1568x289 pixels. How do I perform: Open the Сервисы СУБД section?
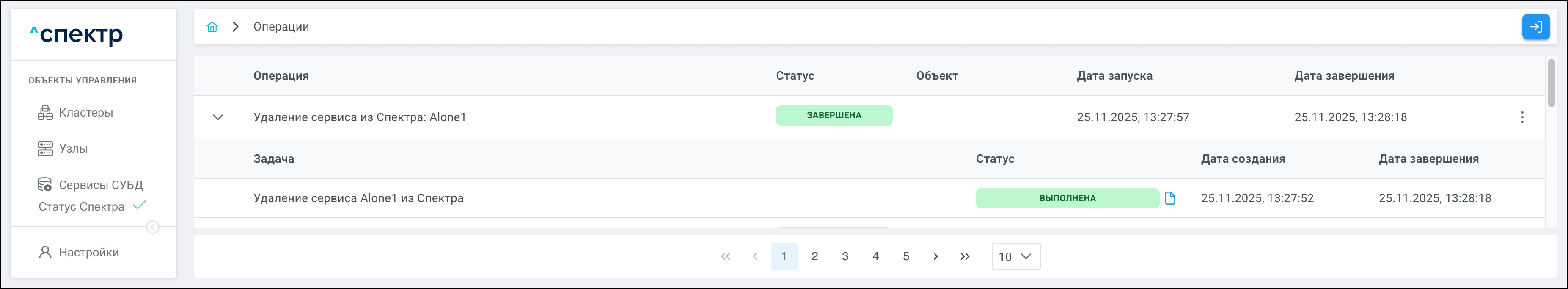click(x=100, y=185)
